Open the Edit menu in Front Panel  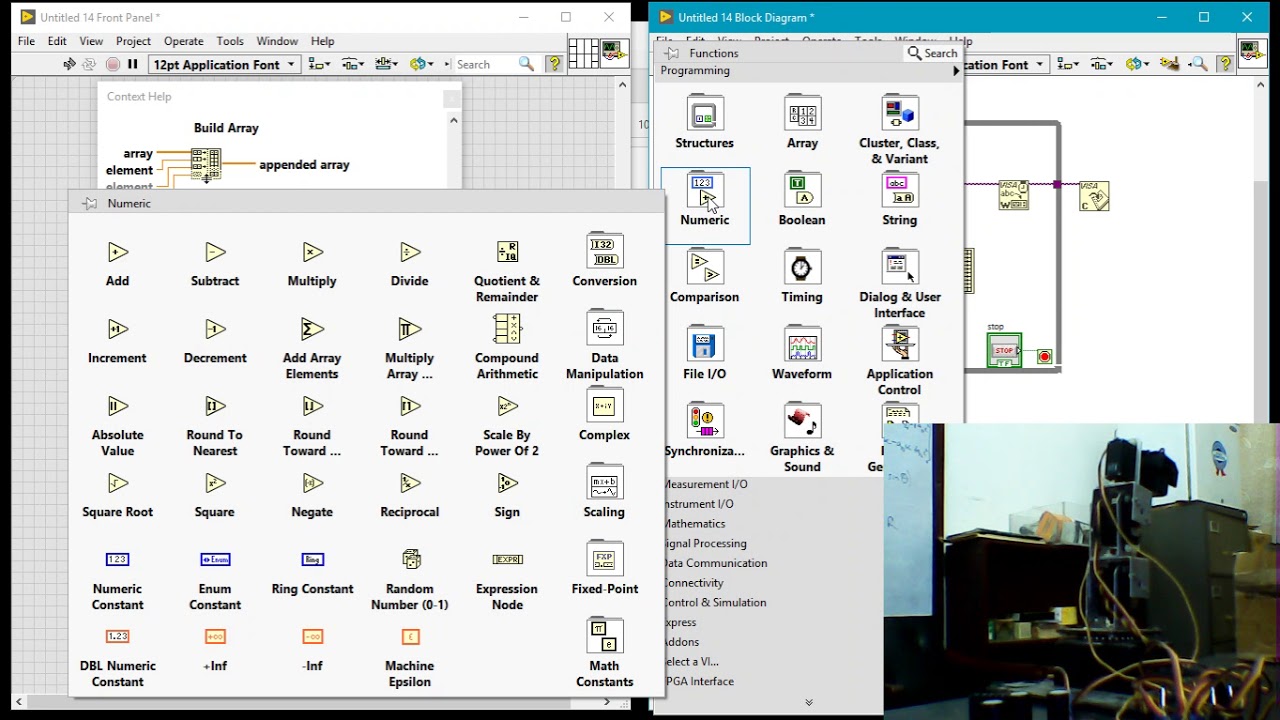[57, 41]
